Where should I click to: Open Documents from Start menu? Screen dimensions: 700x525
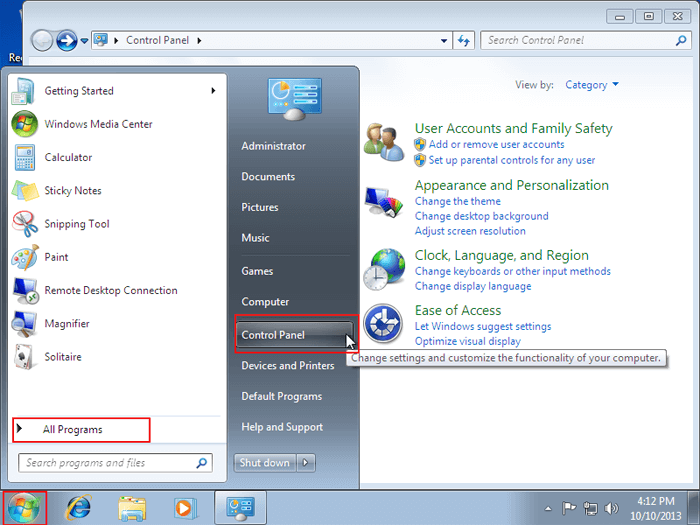[x=268, y=177]
